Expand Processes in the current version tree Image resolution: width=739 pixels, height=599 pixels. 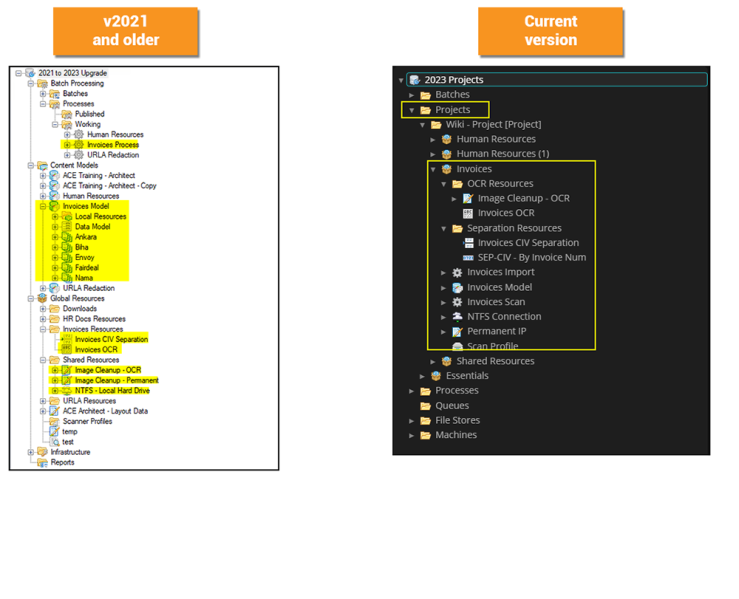point(411,391)
